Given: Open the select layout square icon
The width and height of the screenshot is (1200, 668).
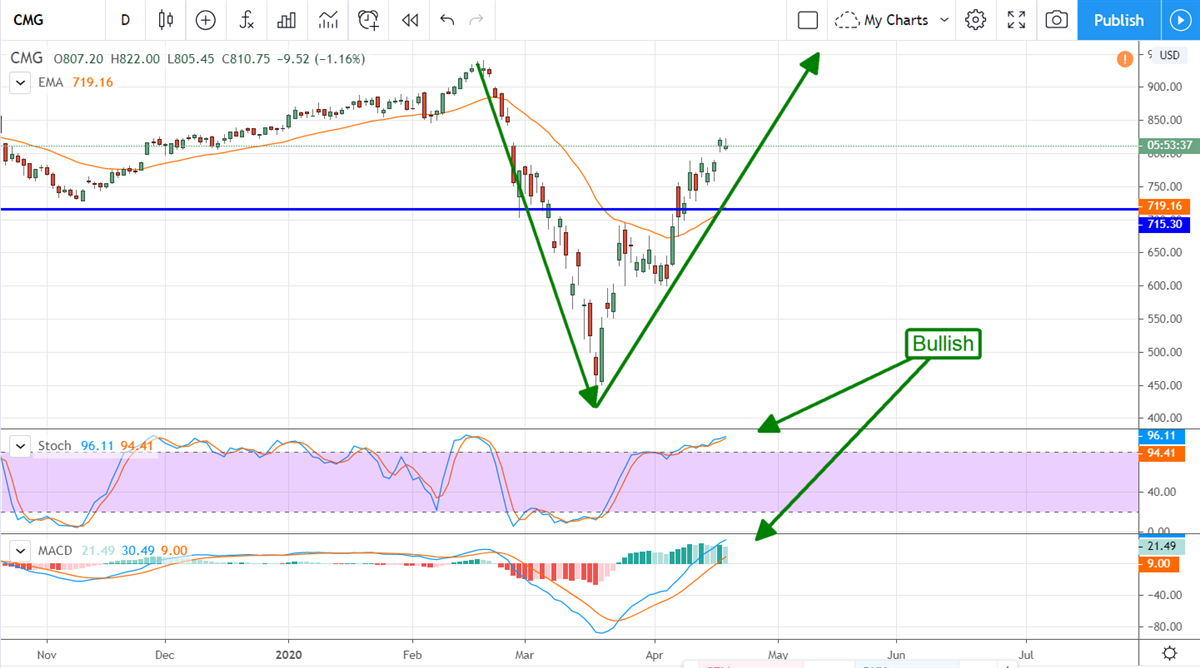Looking at the screenshot, I should (808, 20).
